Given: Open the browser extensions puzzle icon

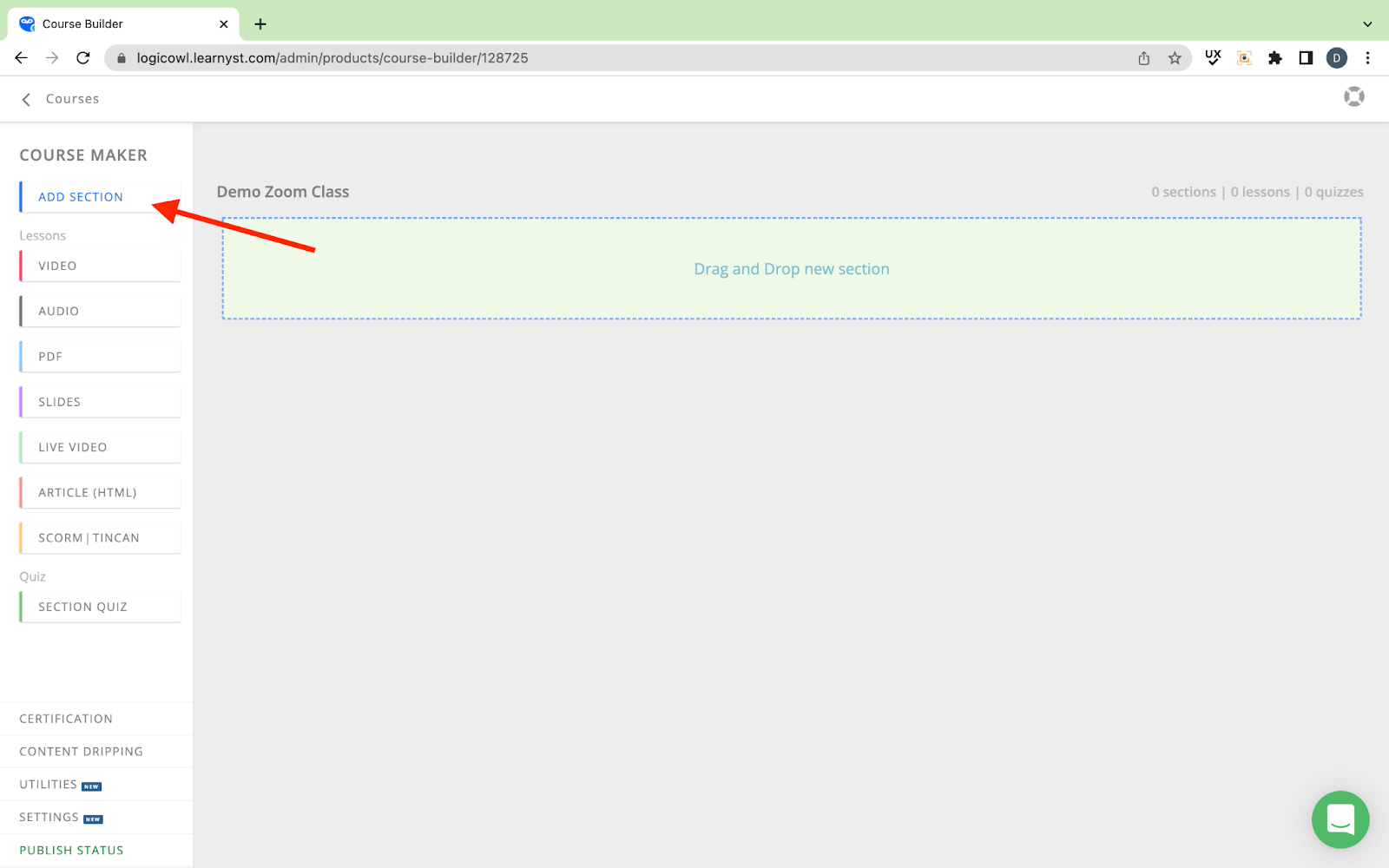Looking at the screenshot, I should click(x=1274, y=58).
